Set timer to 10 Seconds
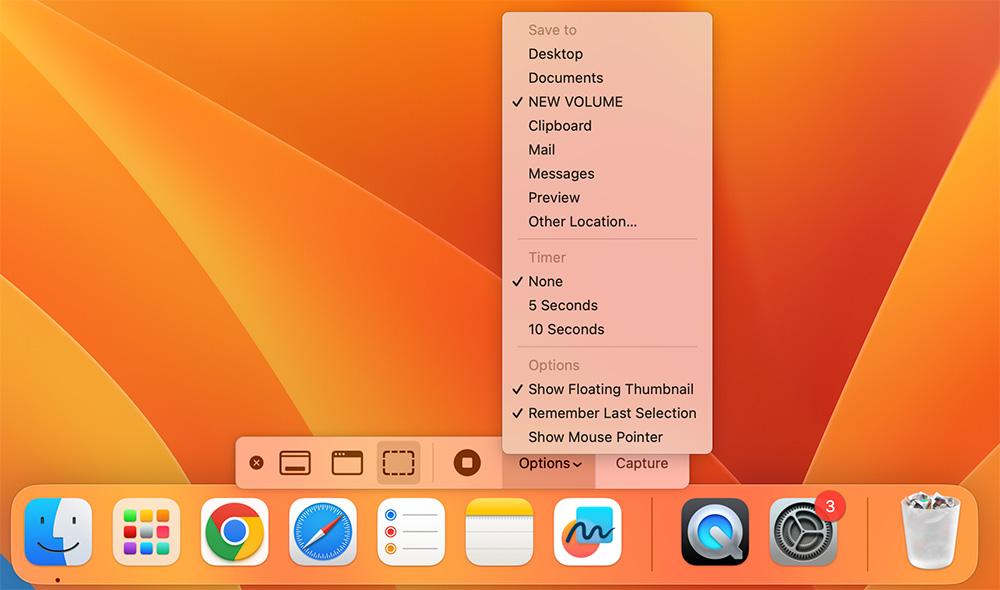 click(566, 329)
